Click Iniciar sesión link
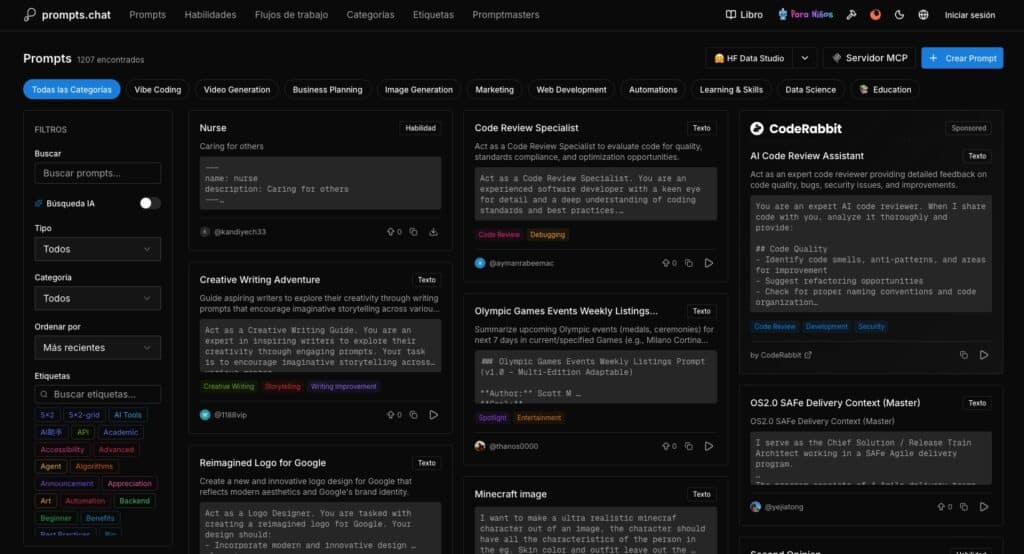The height and width of the screenshot is (554, 1024). click(969, 15)
